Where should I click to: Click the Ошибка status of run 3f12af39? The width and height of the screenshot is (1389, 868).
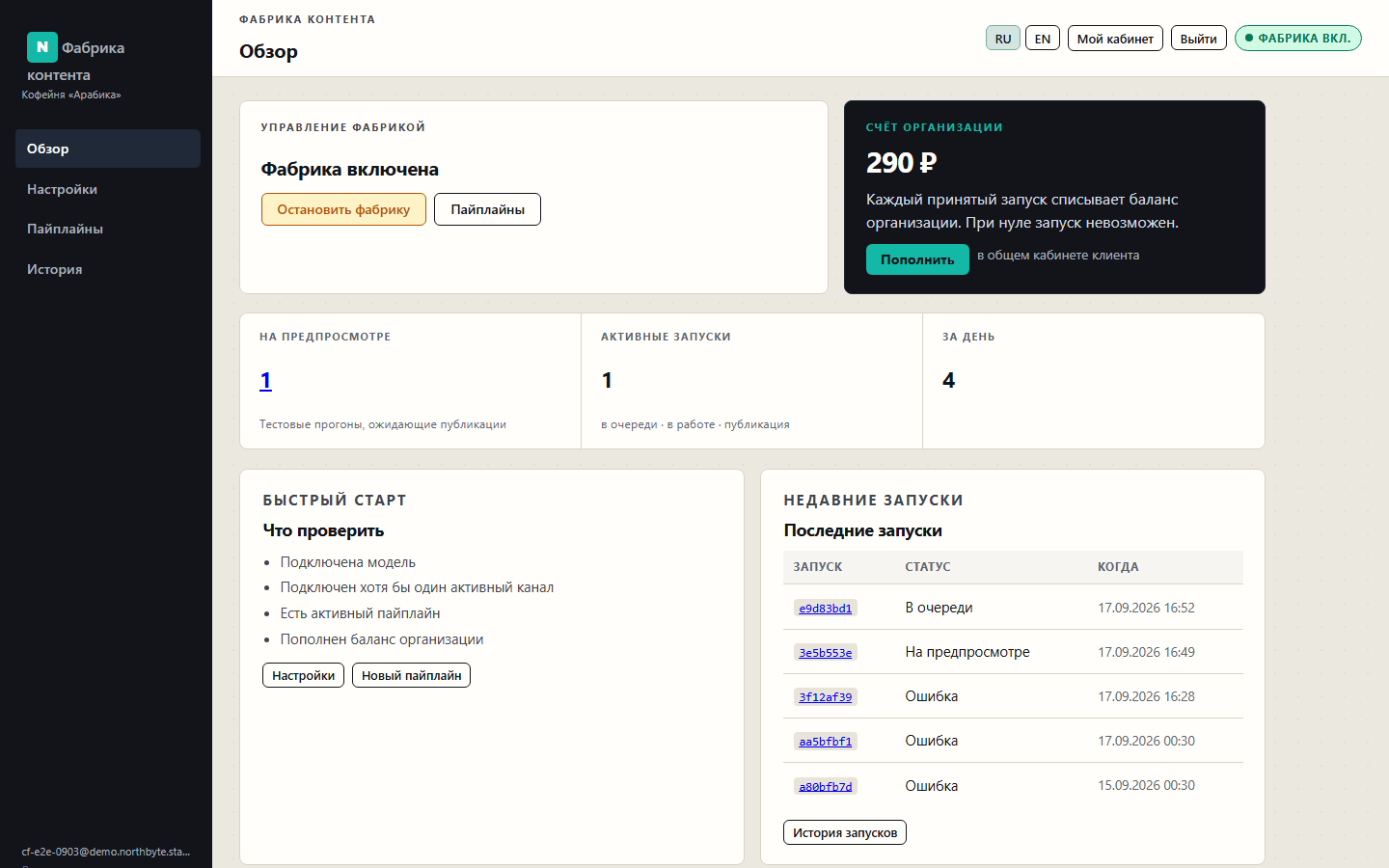(932, 696)
